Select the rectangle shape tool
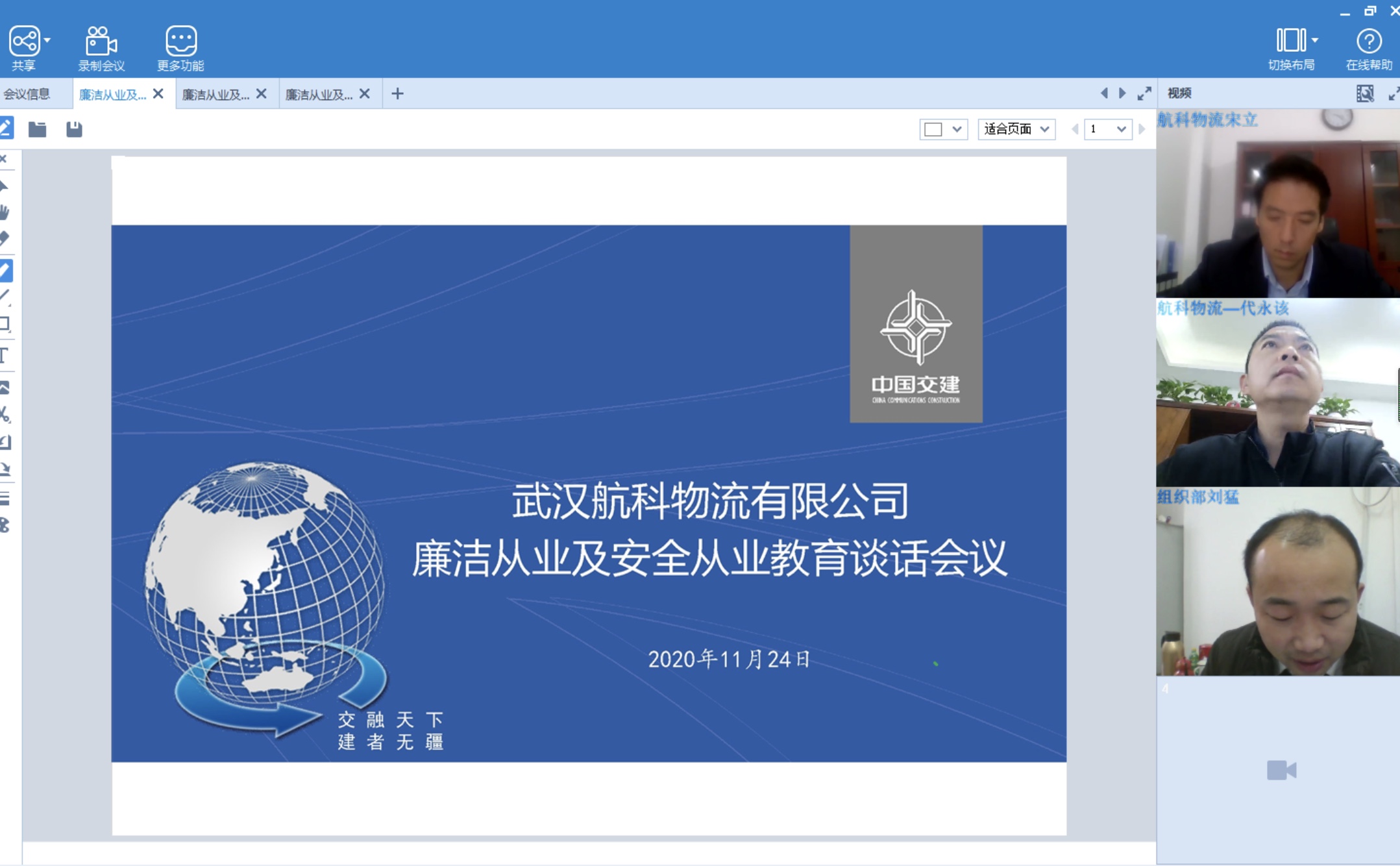This screenshot has width=1400, height=866. tap(5, 323)
